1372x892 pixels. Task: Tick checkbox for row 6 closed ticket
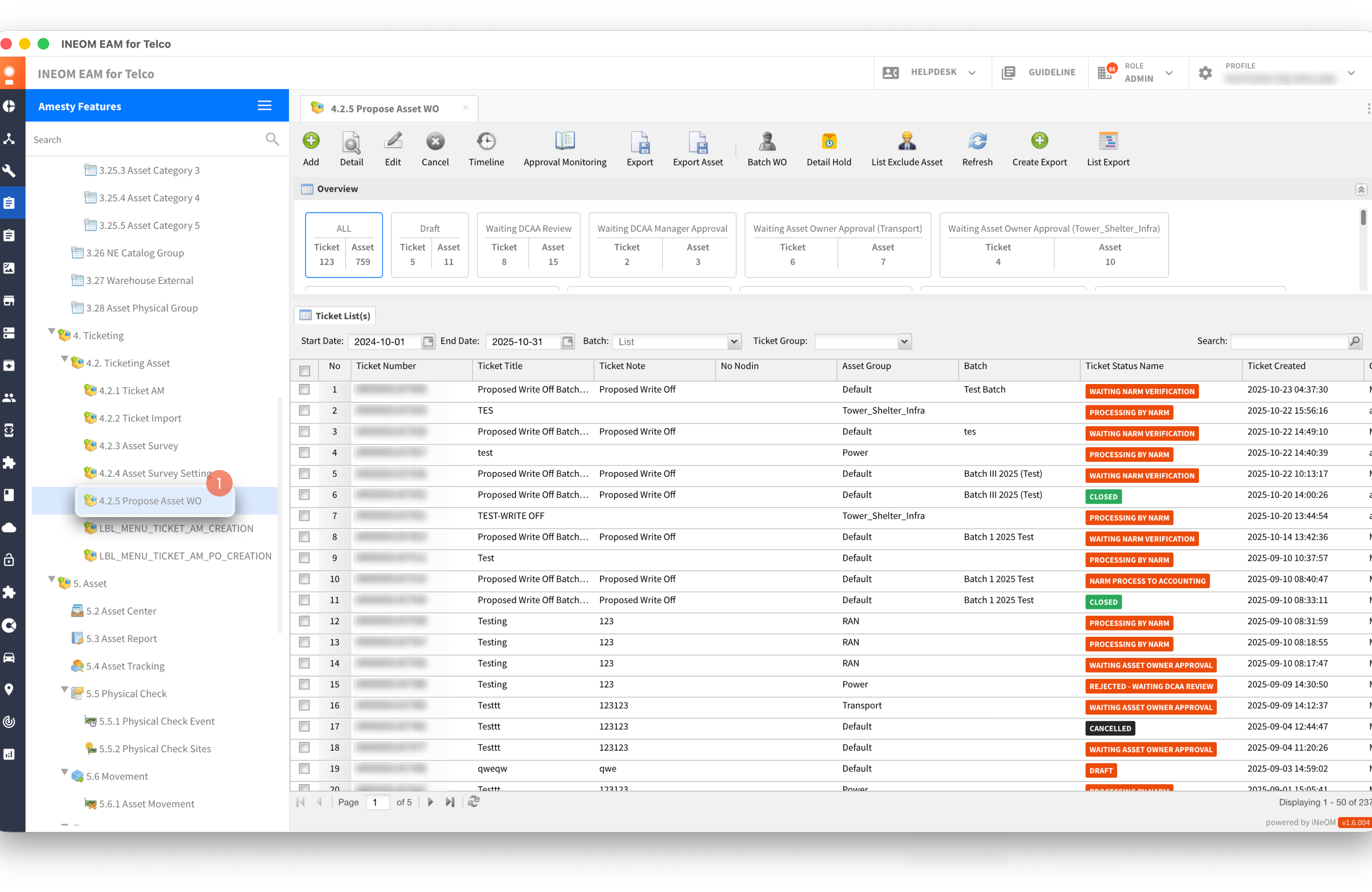[x=304, y=495]
